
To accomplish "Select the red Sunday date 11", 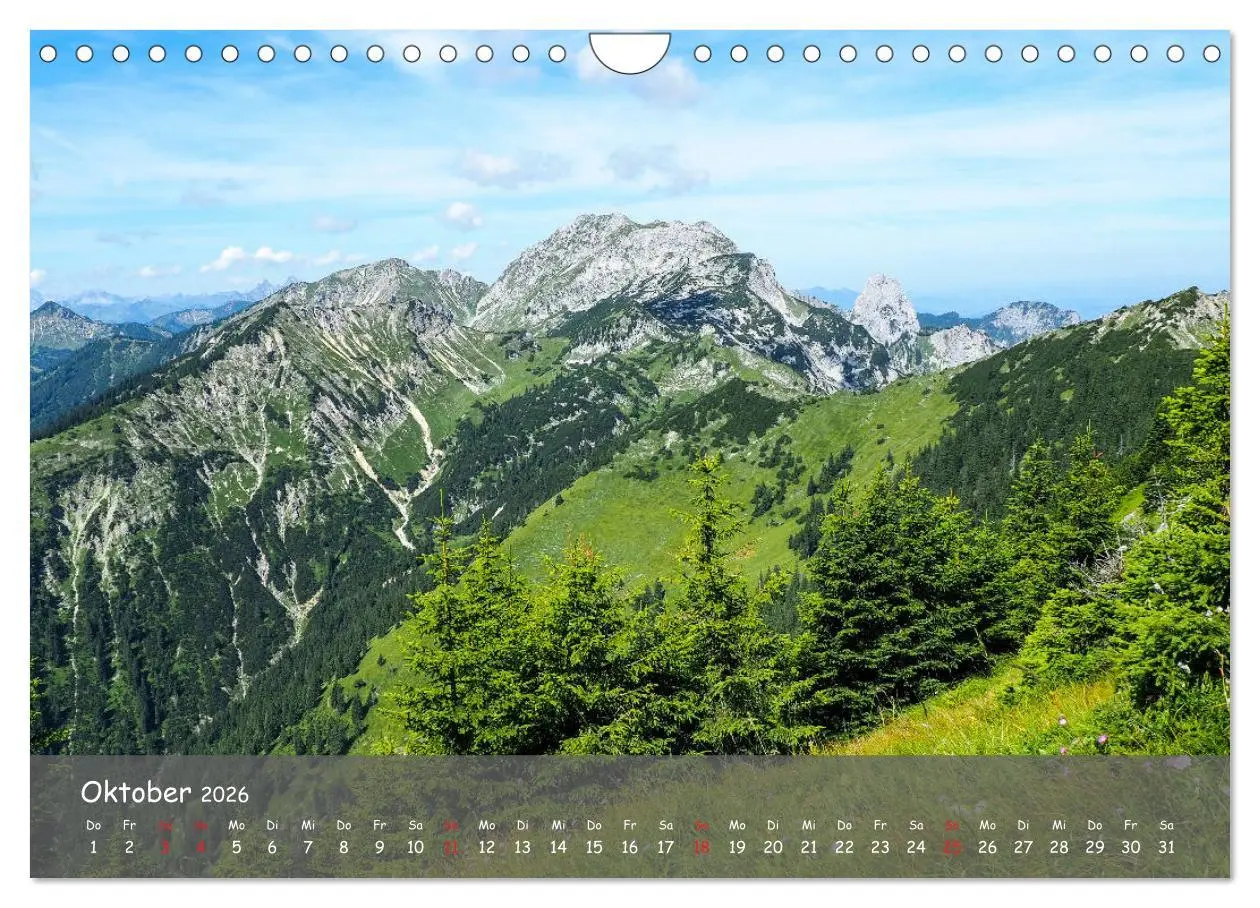I will point(451,847).
